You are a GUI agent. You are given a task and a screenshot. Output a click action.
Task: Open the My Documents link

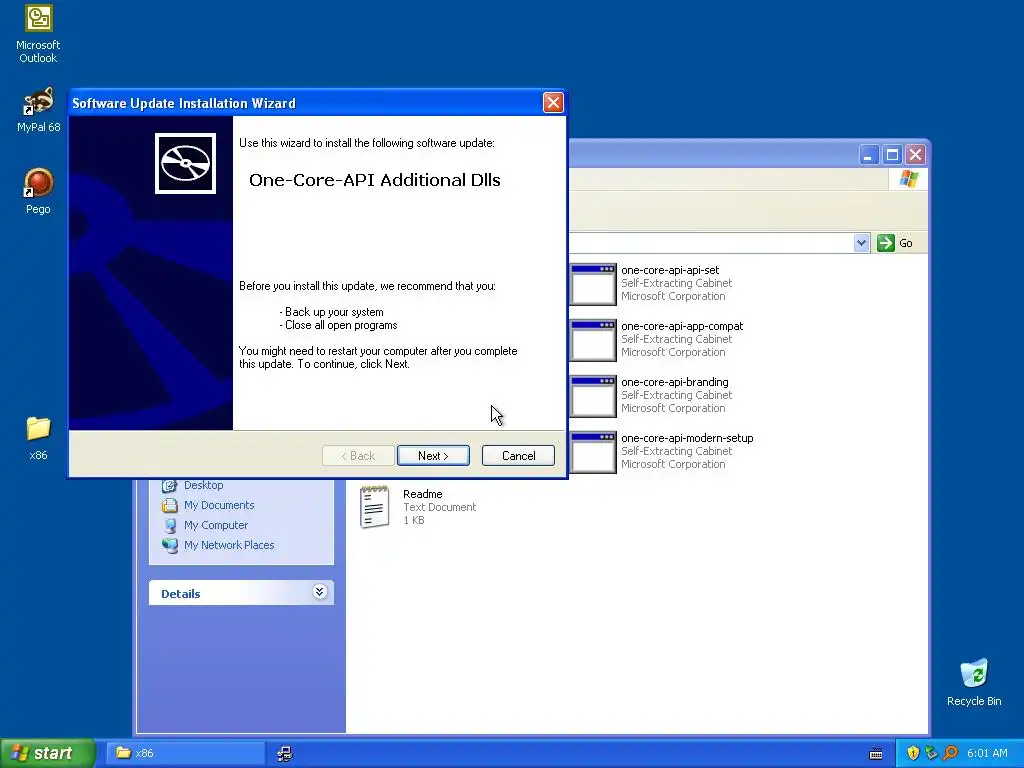[x=219, y=505]
